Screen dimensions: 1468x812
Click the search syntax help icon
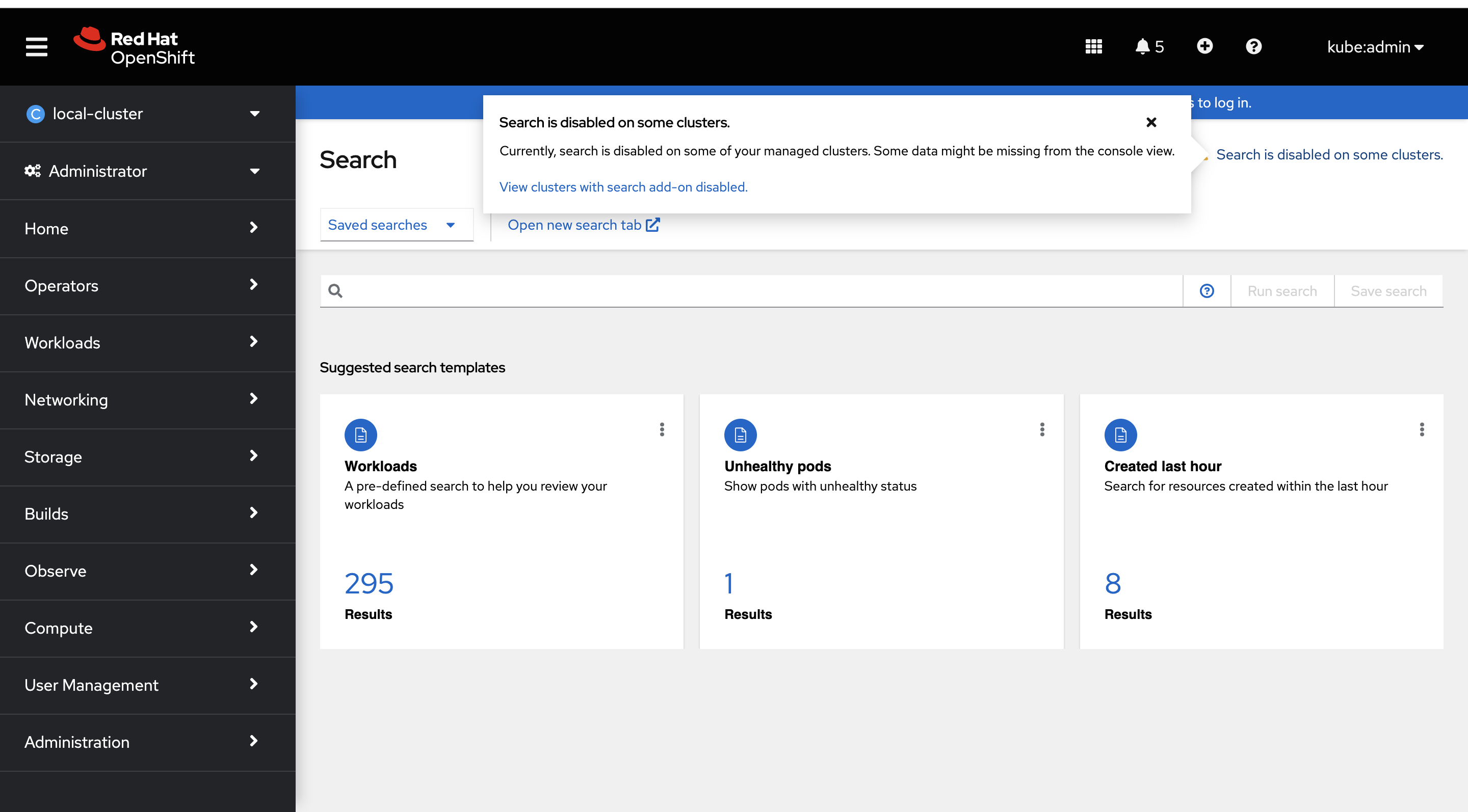click(x=1207, y=291)
